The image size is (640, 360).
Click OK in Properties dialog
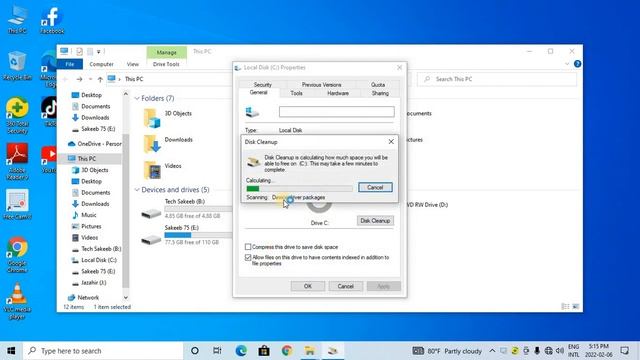308,286
